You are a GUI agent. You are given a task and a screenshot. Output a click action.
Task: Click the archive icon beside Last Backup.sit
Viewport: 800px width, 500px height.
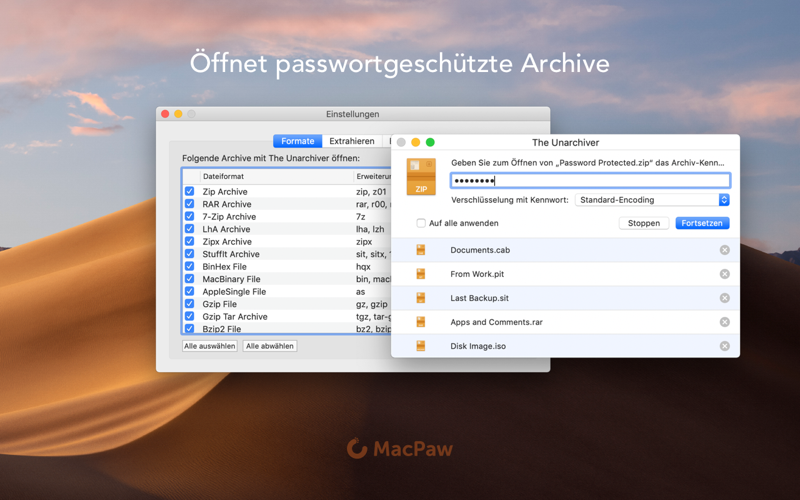coord(421,298)
